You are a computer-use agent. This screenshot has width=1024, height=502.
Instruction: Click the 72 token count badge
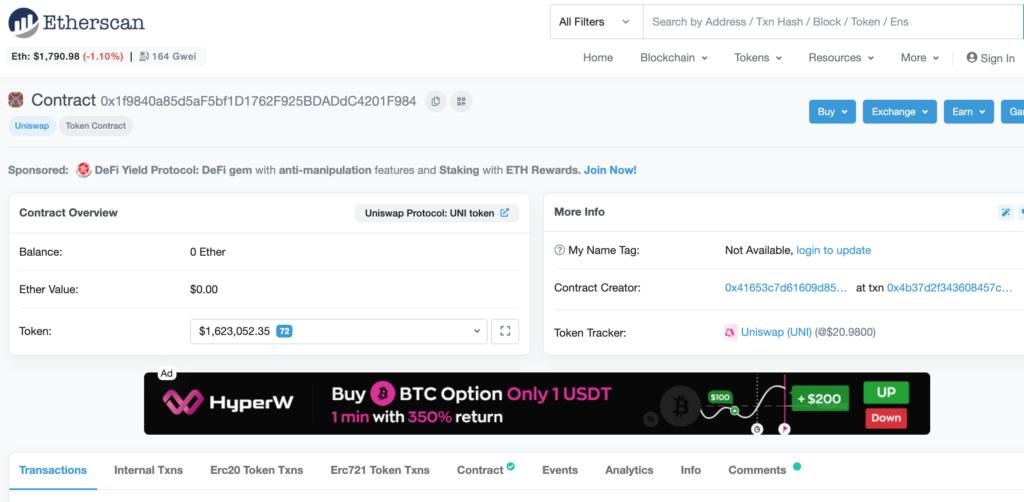point(284,331)
